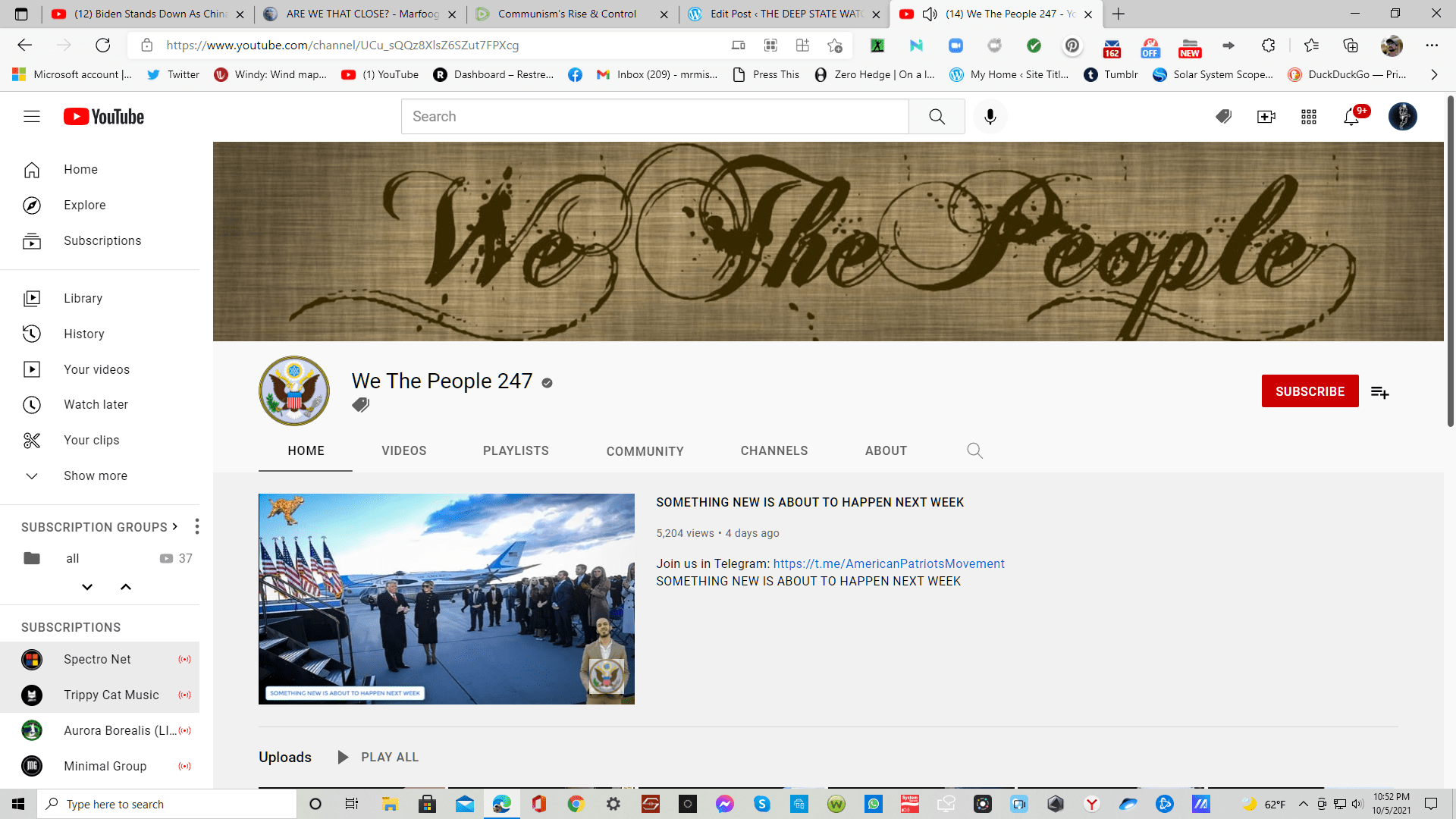Expand Show more in sidebar
1456x819 pixels.
pos(95,475)
